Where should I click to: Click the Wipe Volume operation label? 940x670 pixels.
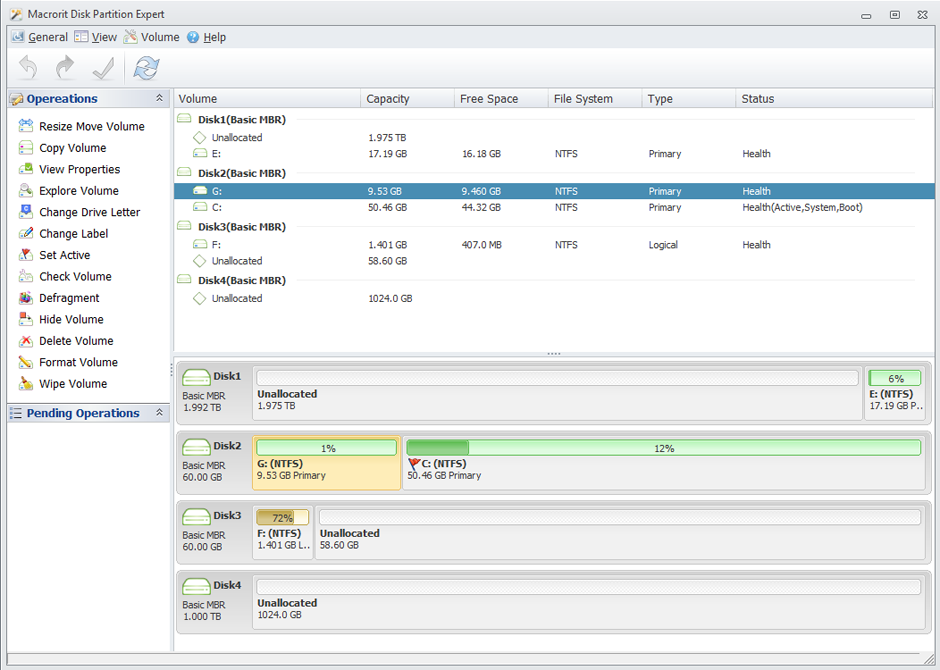click(73, 384)
